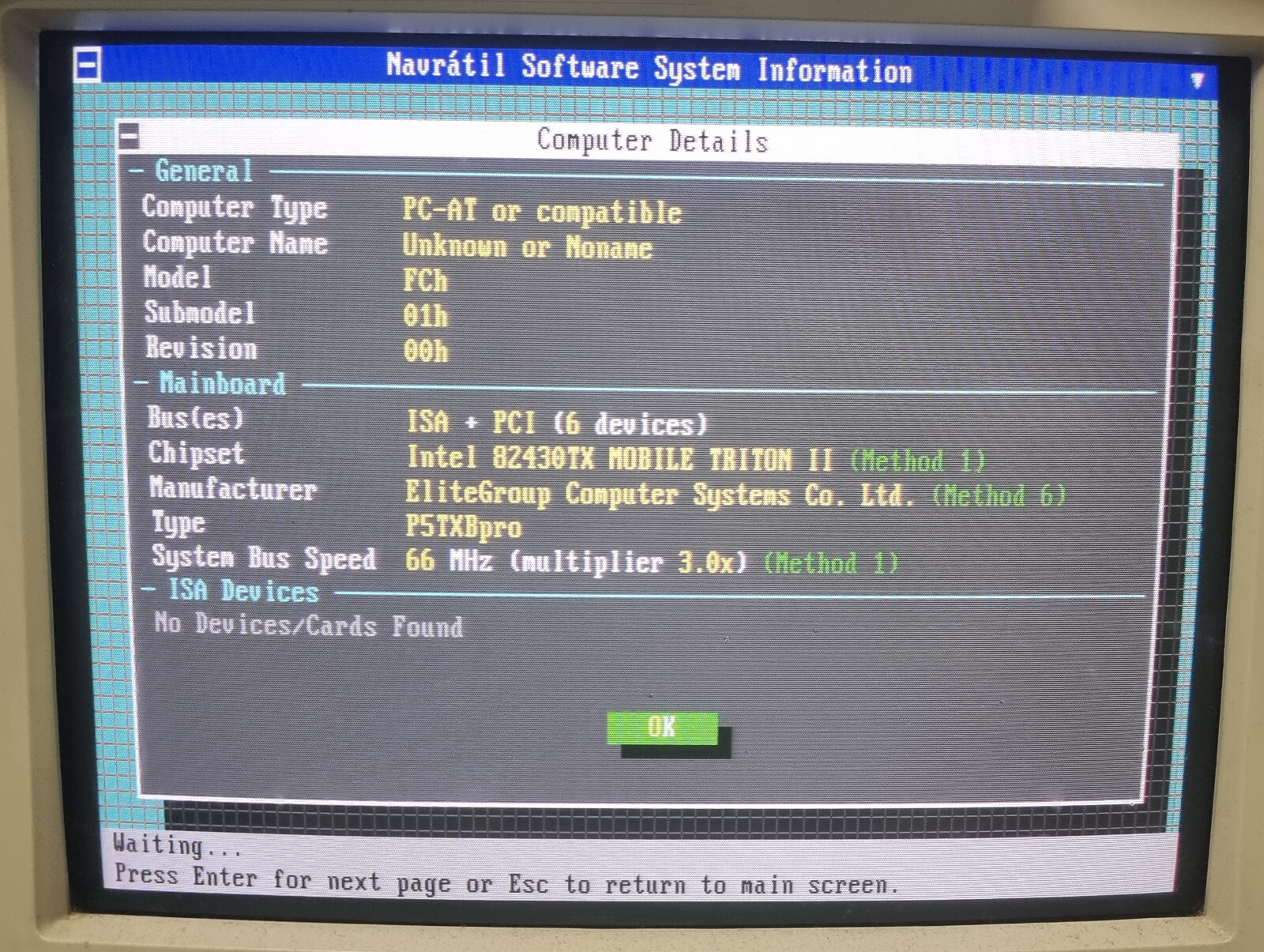Click the Submodel value '01h'
The height and width of the screenshot is (952, 1264).
click(425, 316)
